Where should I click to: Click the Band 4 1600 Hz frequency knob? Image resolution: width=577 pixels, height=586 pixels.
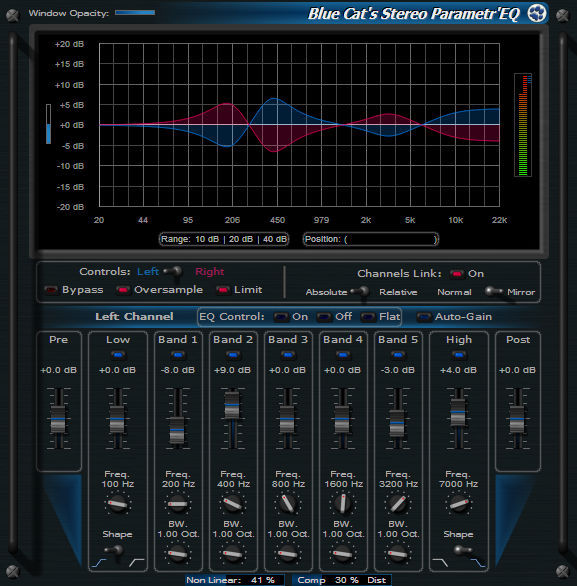[x=343, y=504]
